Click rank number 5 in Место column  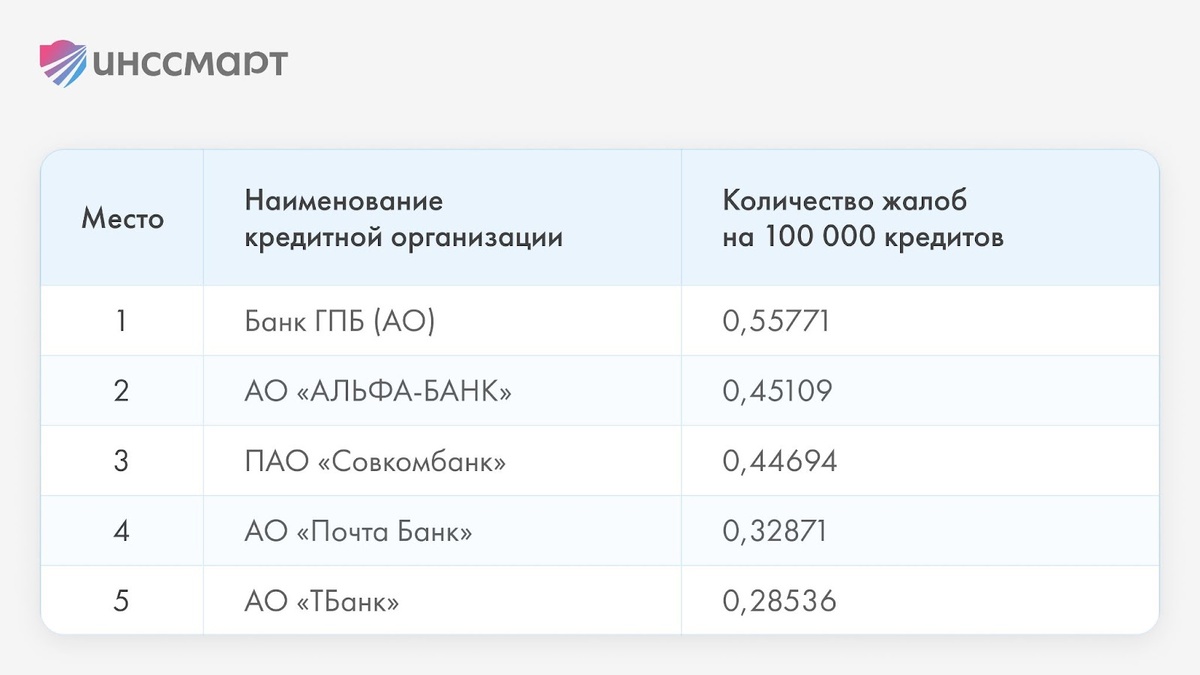(x=122, y=601)
